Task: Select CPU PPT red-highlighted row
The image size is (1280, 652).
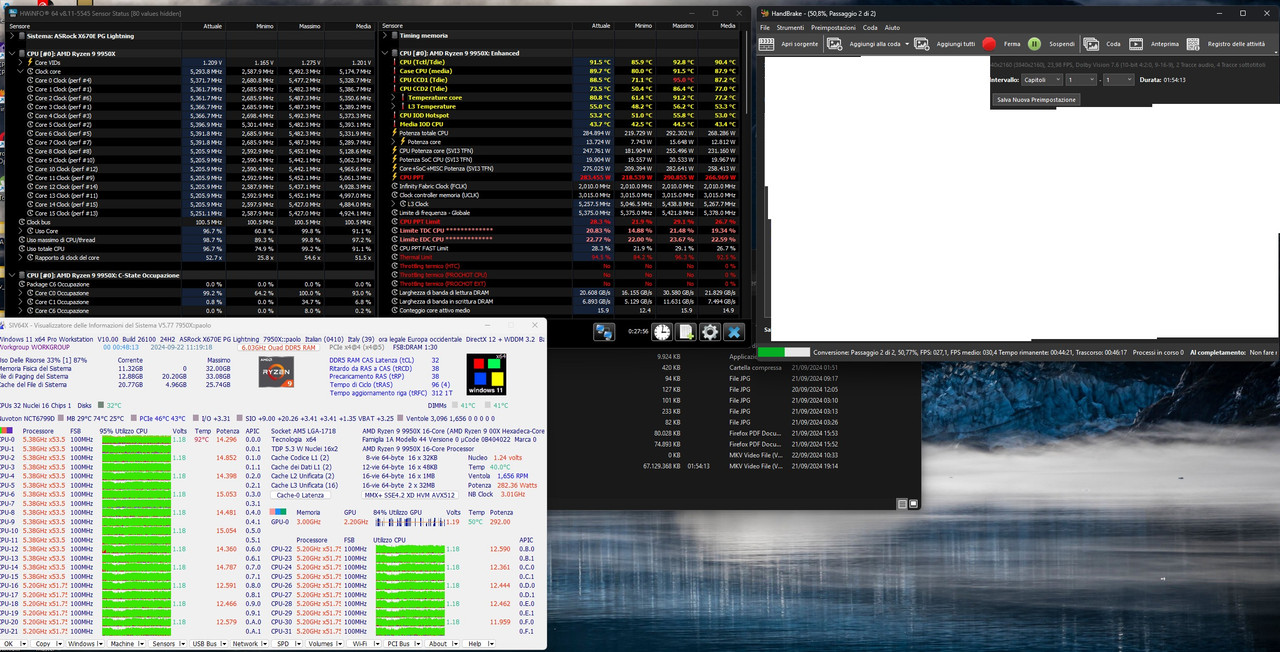Action: tap(563, 177)
